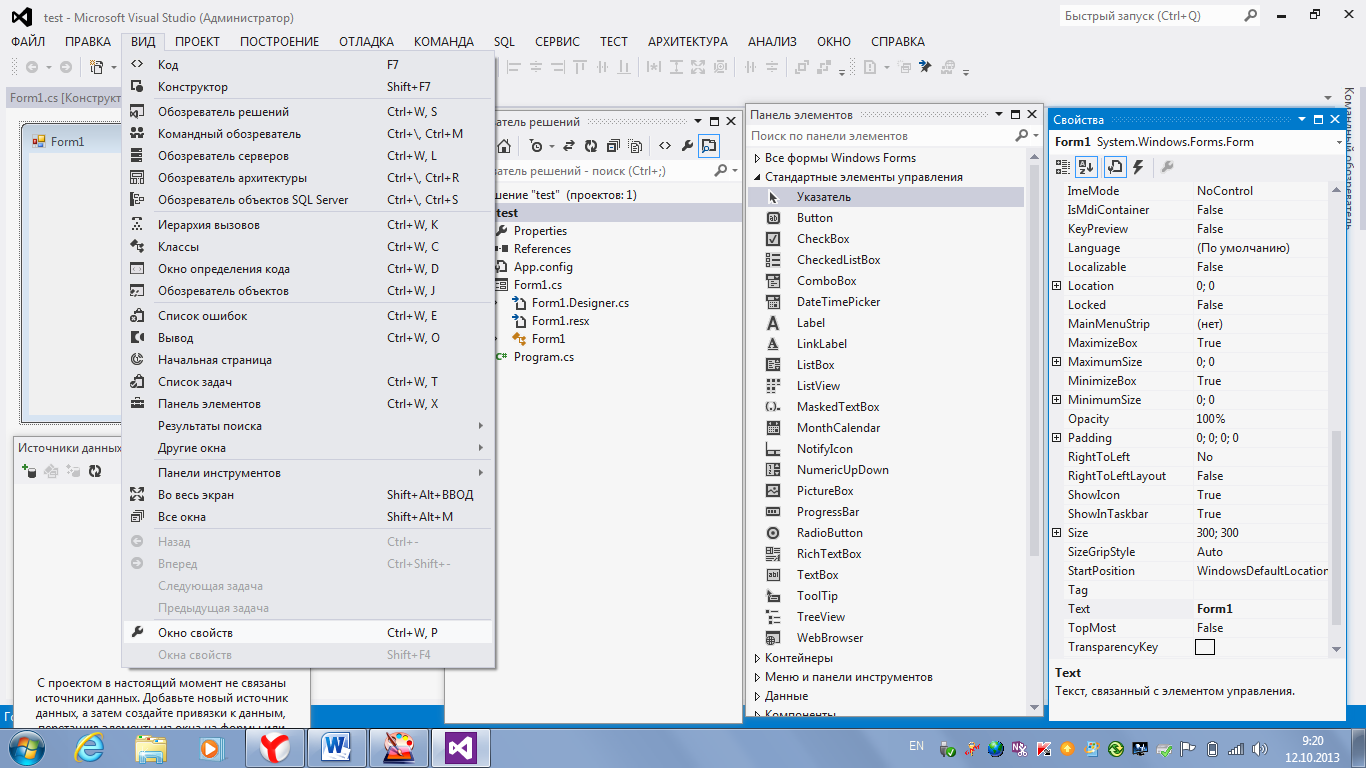The width and height of the screenshot is (1366, 768).
Task: Expand 'Меню и панели инструментов' group
Action: pos(757,677)
